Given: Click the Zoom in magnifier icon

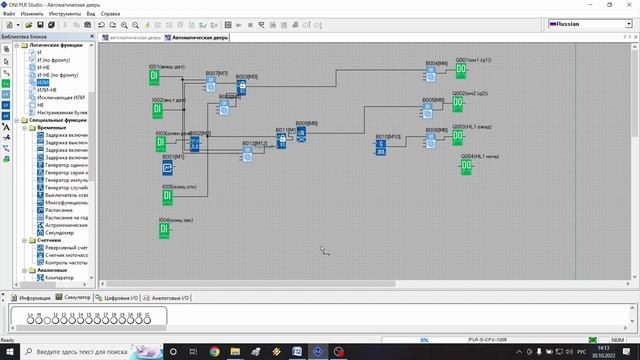Looking at the screenshot, I should [x=124, y=25].
